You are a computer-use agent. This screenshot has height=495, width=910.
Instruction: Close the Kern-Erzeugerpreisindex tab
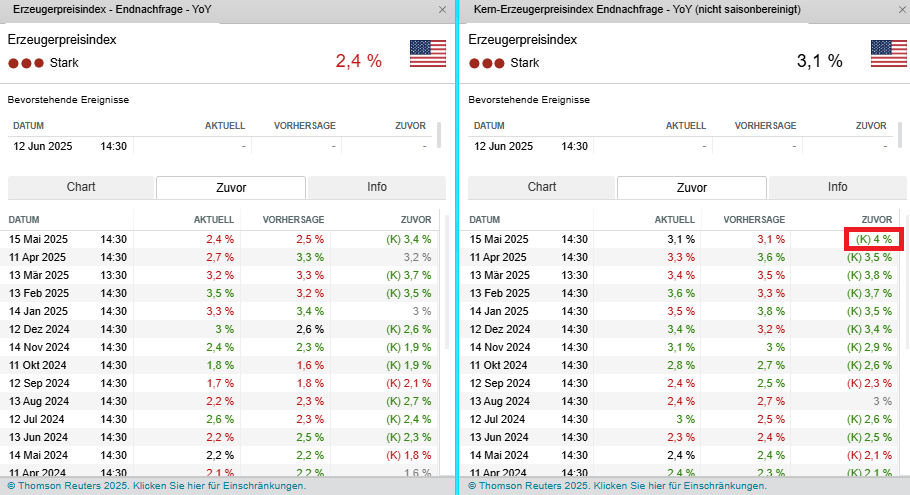[x=903, y=10]
